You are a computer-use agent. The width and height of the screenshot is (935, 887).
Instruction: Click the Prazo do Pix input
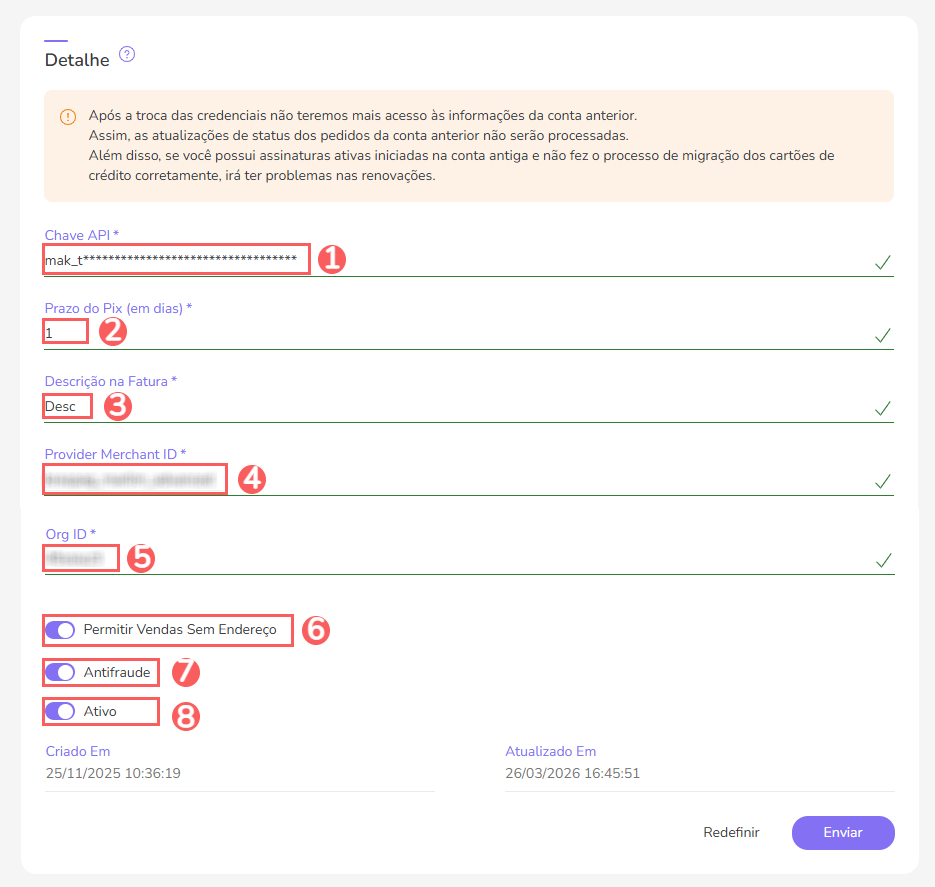(64, 330)
